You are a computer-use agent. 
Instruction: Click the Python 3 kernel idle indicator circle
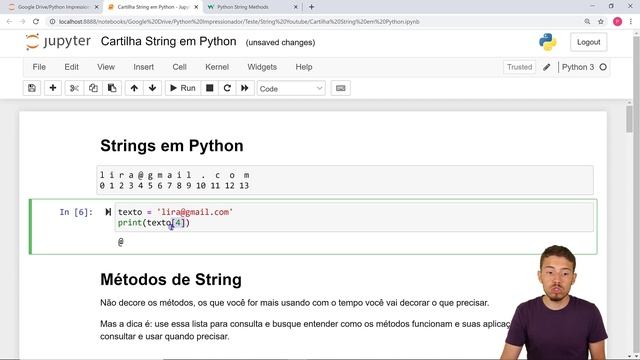(x=603, y=67)
